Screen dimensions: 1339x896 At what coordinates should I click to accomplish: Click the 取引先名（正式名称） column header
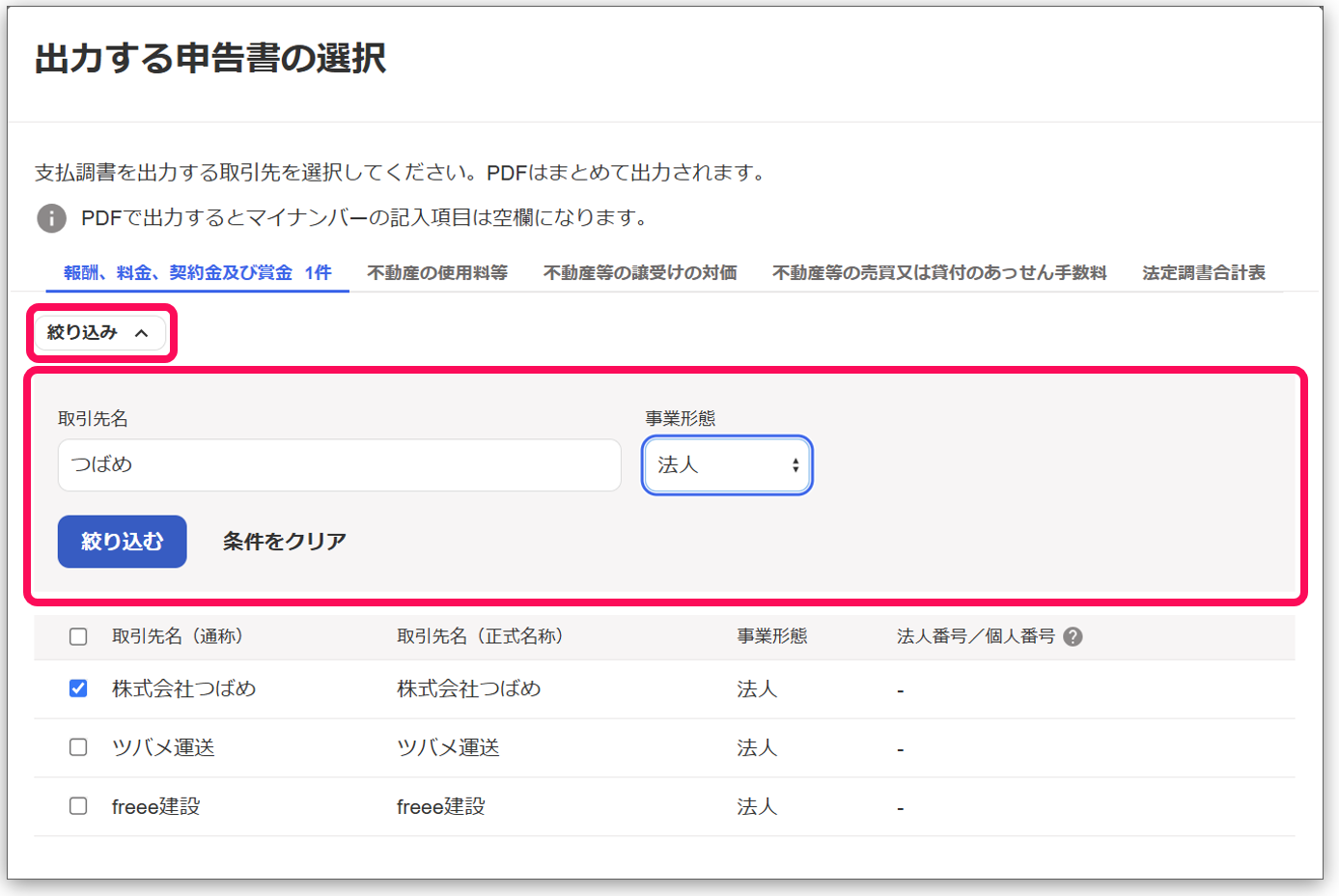[x=481, y=636]
